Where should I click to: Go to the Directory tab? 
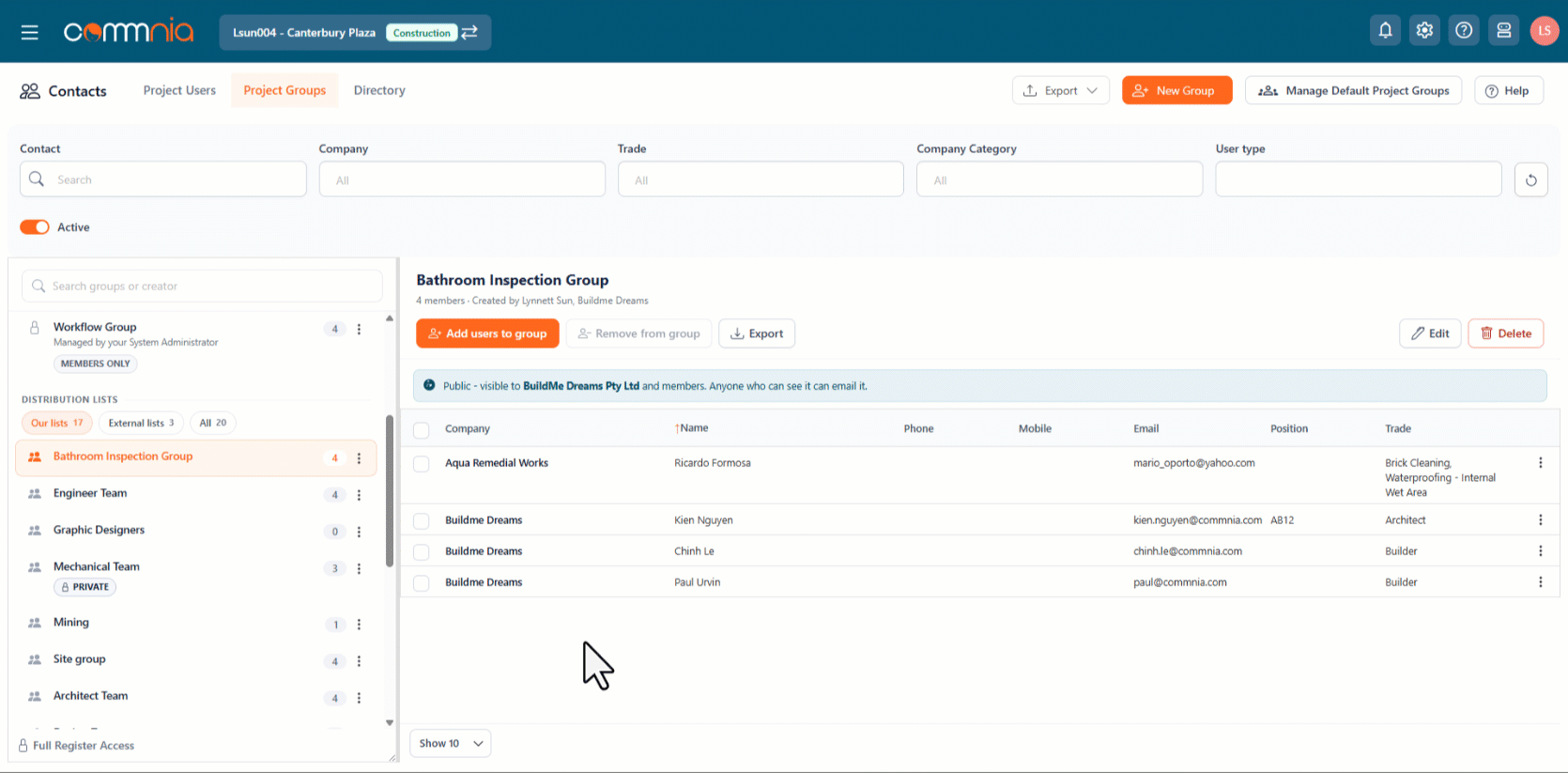(x=379, y=90)
